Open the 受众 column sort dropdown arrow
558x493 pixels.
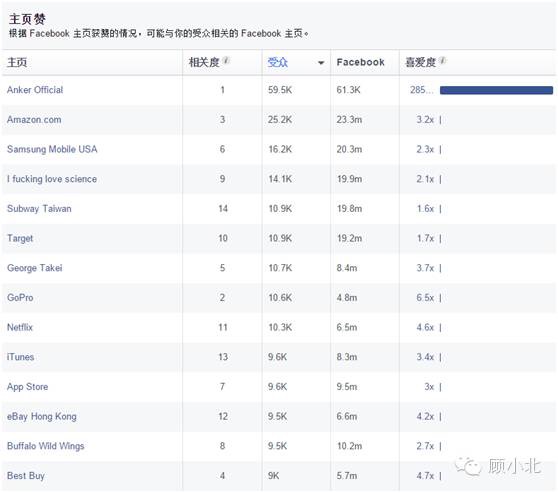[x=321, y=63]
